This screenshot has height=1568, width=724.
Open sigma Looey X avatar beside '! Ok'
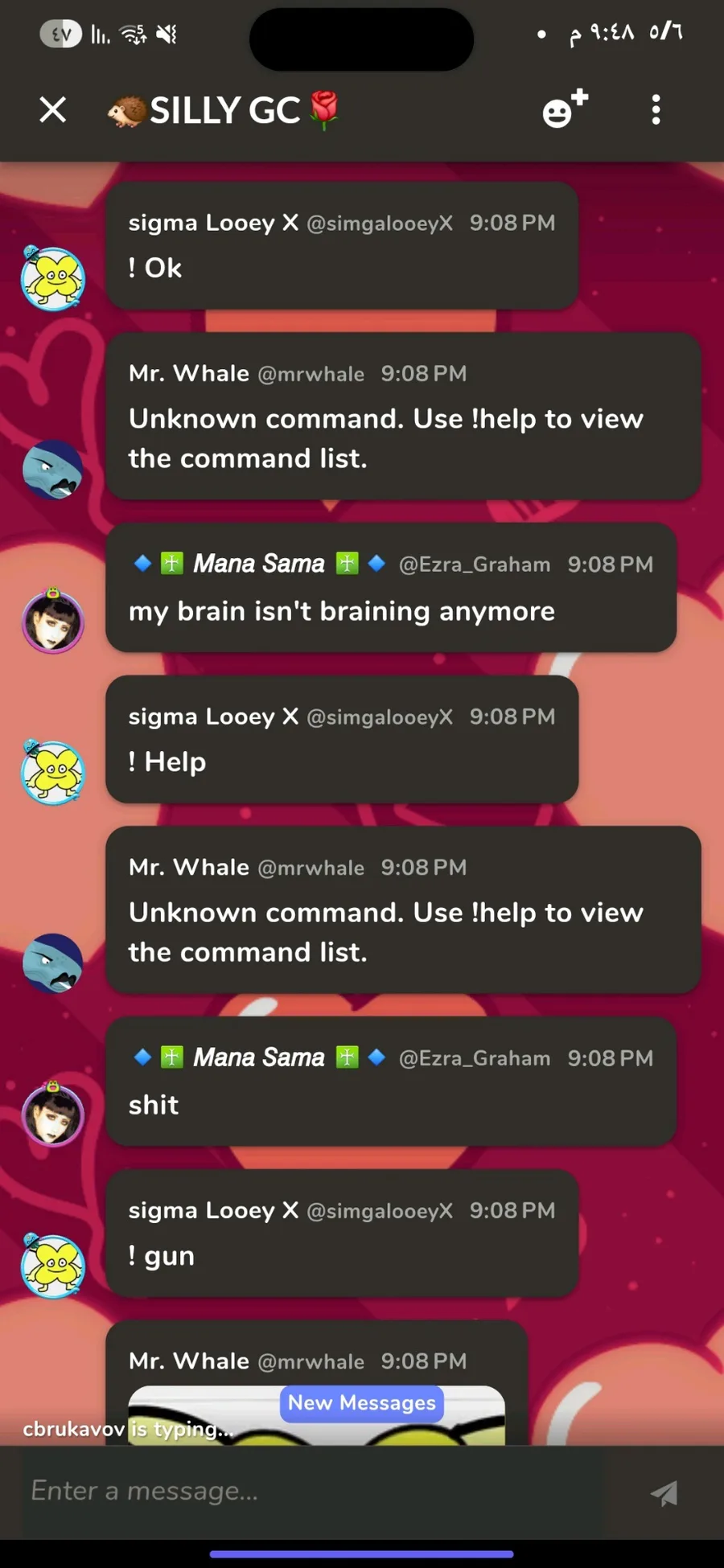tap(52, 278)
